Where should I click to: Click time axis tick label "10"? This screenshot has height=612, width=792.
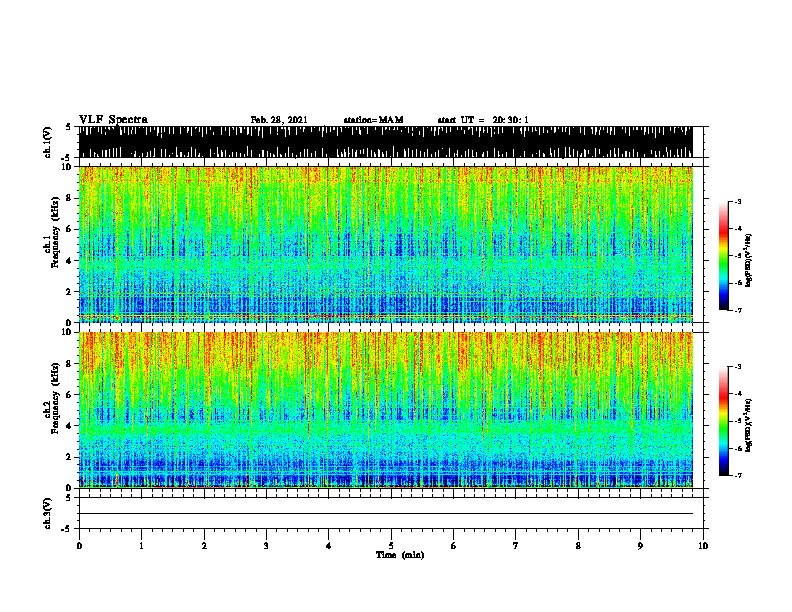point(703,545)
